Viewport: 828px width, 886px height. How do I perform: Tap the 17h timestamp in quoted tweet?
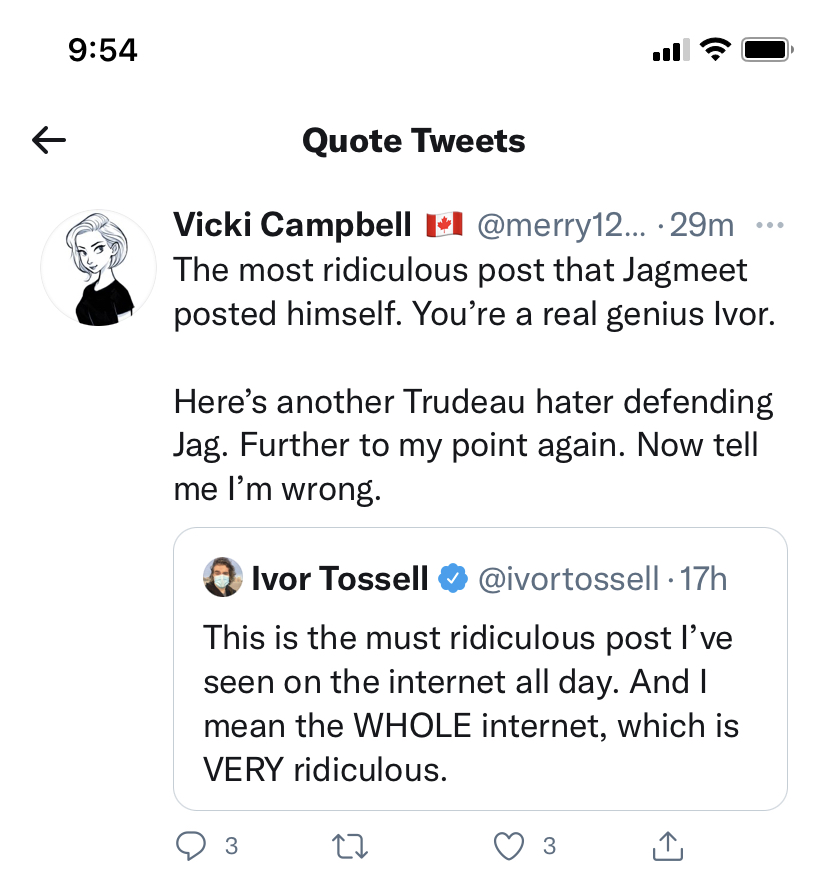click(703, 578)
